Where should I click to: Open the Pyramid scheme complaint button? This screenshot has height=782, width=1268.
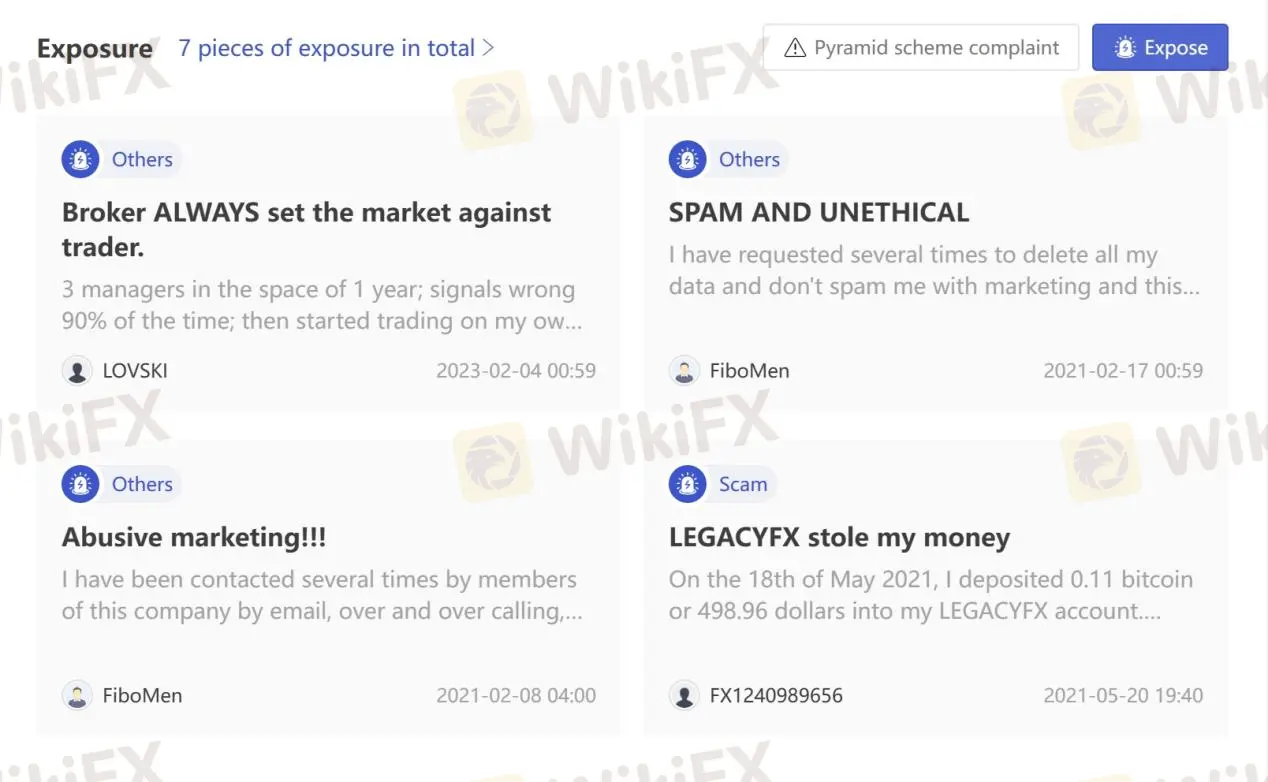[x=921, y=47]
